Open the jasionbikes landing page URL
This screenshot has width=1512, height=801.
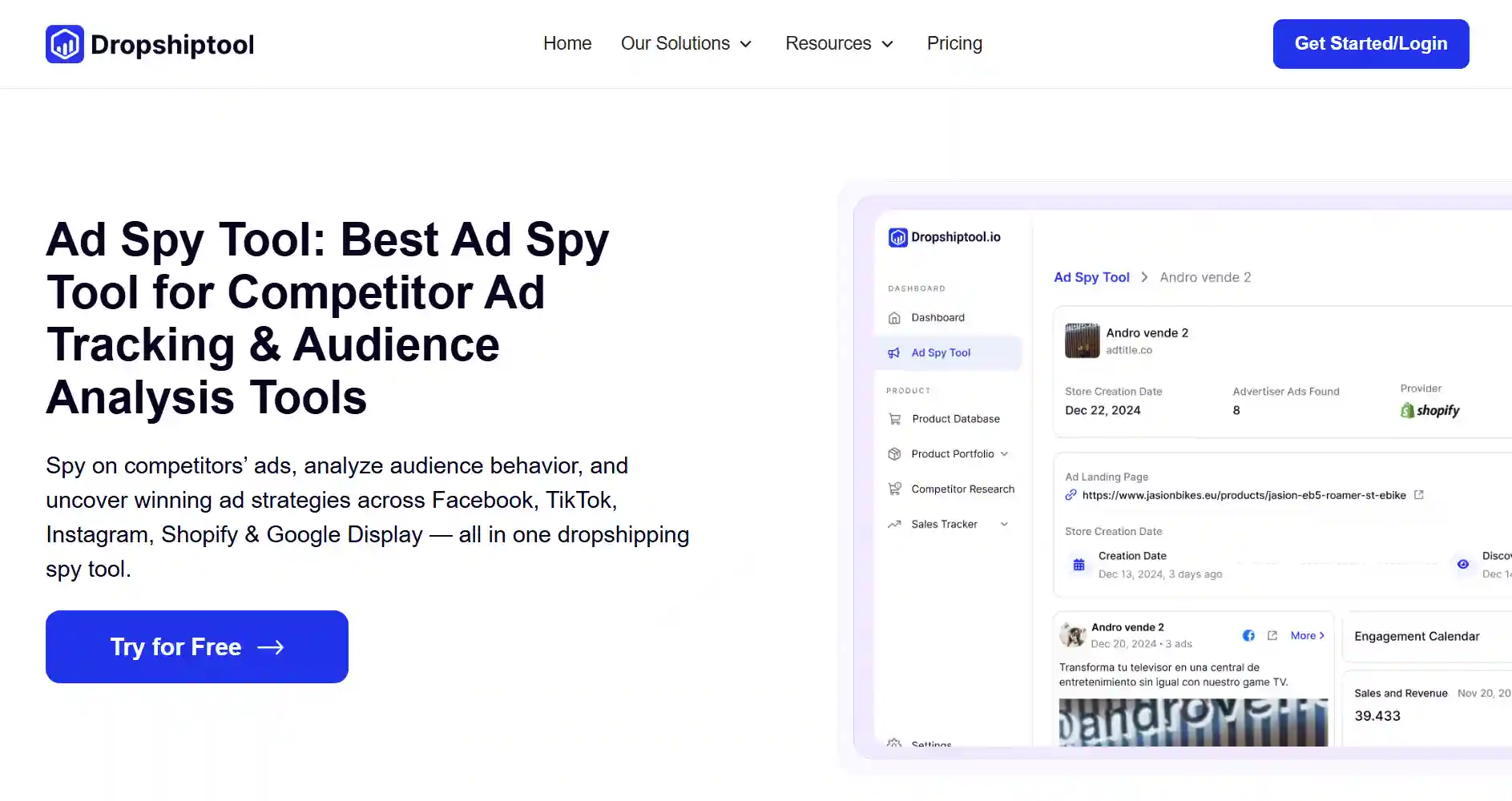1244,495
